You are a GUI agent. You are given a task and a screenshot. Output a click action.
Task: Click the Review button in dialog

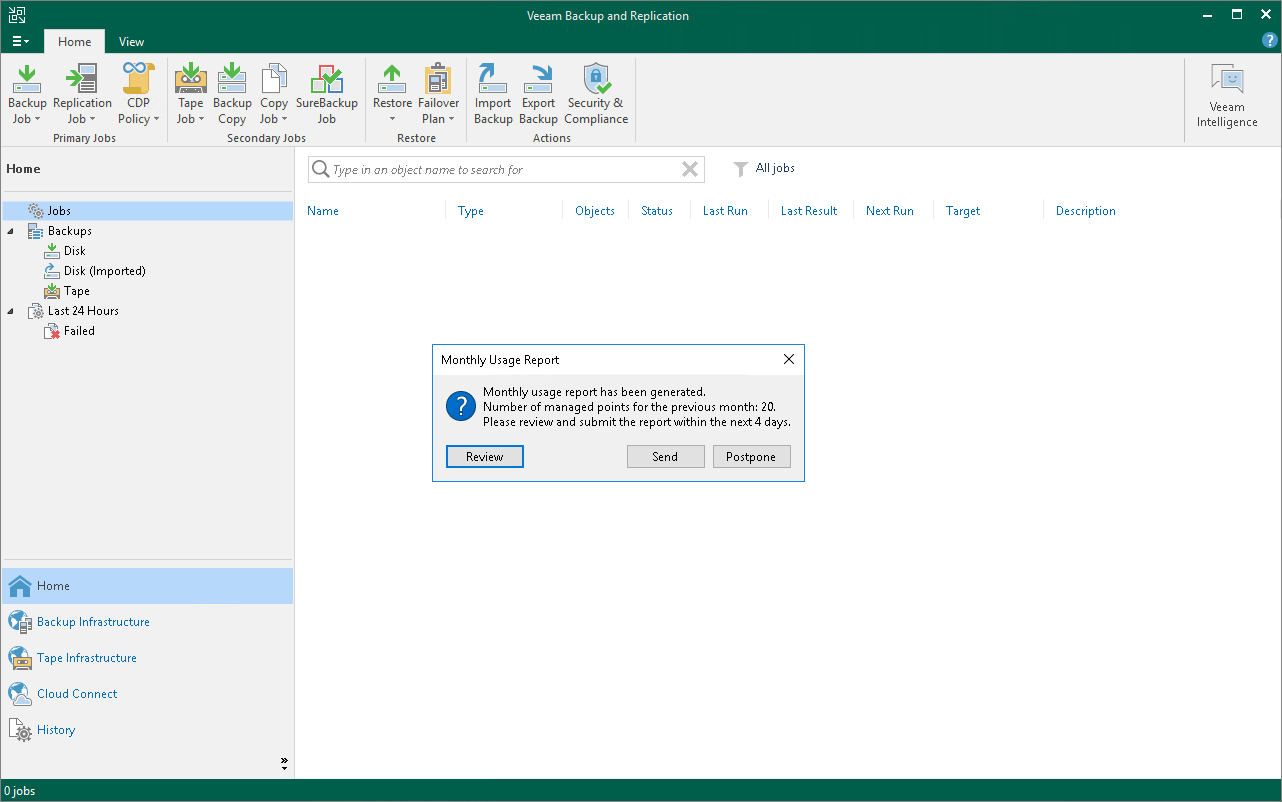[x=485, y=456]
